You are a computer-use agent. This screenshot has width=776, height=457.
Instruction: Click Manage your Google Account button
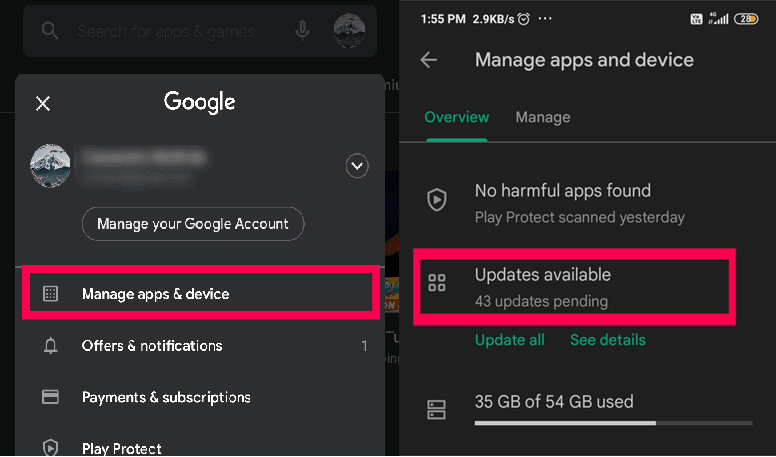pos(193,224)
